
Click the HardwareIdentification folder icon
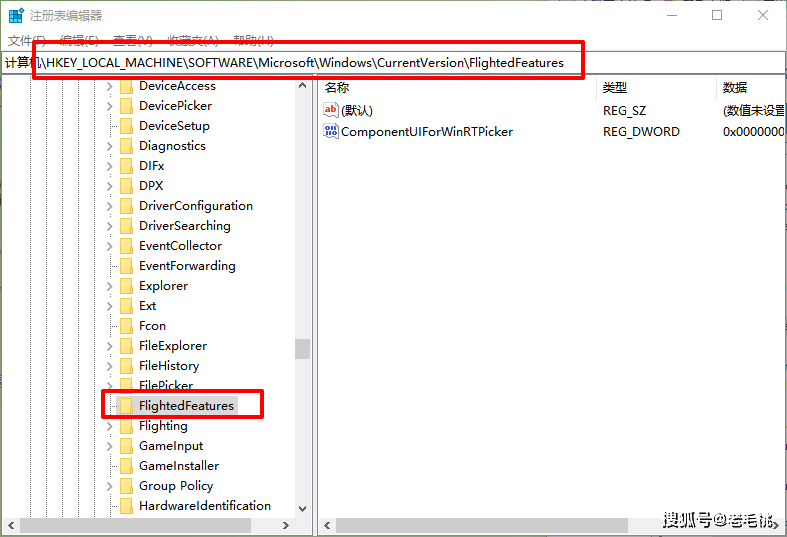pyautogui.click(x=126, y=506)
